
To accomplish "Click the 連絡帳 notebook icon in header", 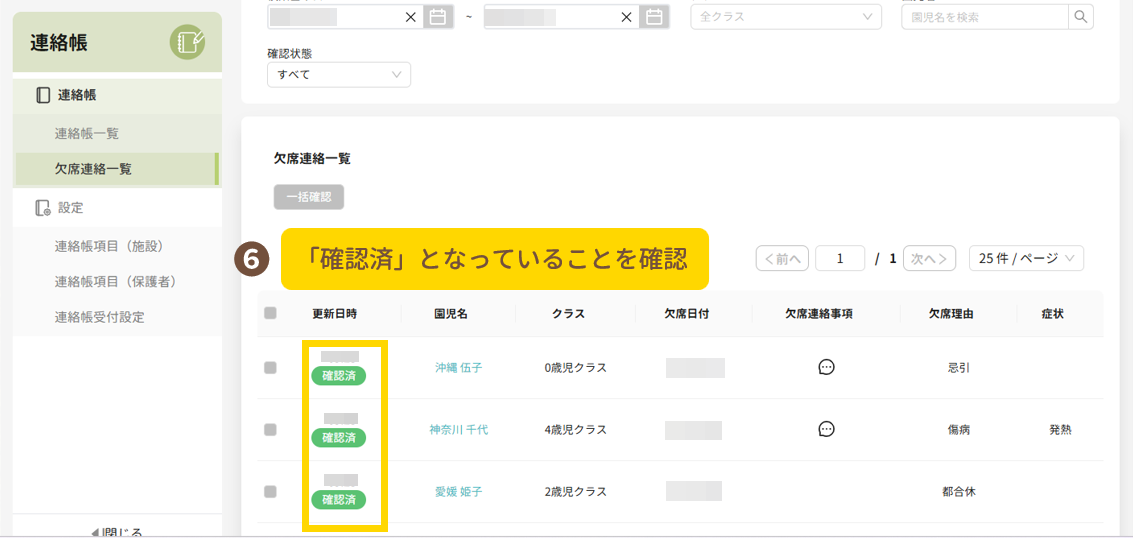I will coord(187,42).
